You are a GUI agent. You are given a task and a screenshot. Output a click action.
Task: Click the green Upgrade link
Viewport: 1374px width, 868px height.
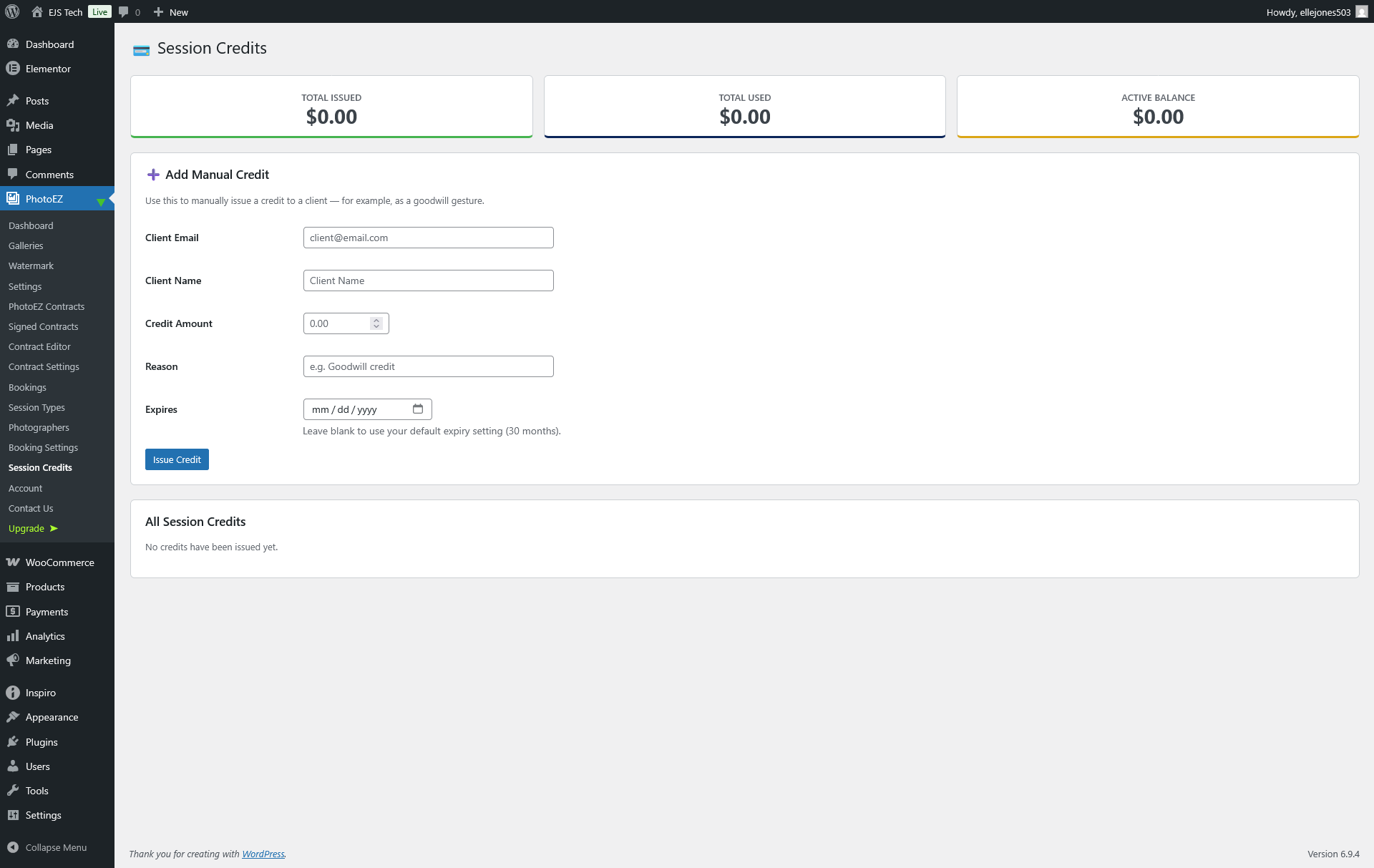coord(26,528)
